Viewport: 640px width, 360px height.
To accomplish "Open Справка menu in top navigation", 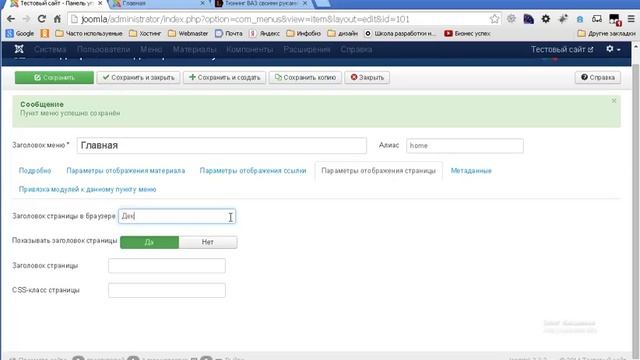I will point(356,49).
